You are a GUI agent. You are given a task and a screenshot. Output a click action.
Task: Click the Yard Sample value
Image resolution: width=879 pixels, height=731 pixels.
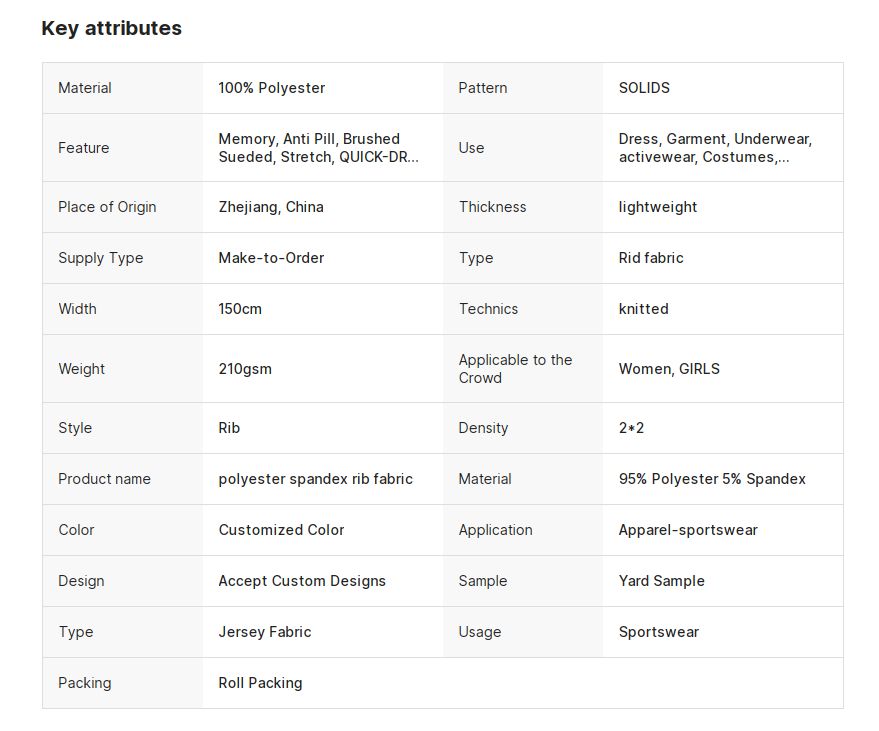(x=661, y=581)
